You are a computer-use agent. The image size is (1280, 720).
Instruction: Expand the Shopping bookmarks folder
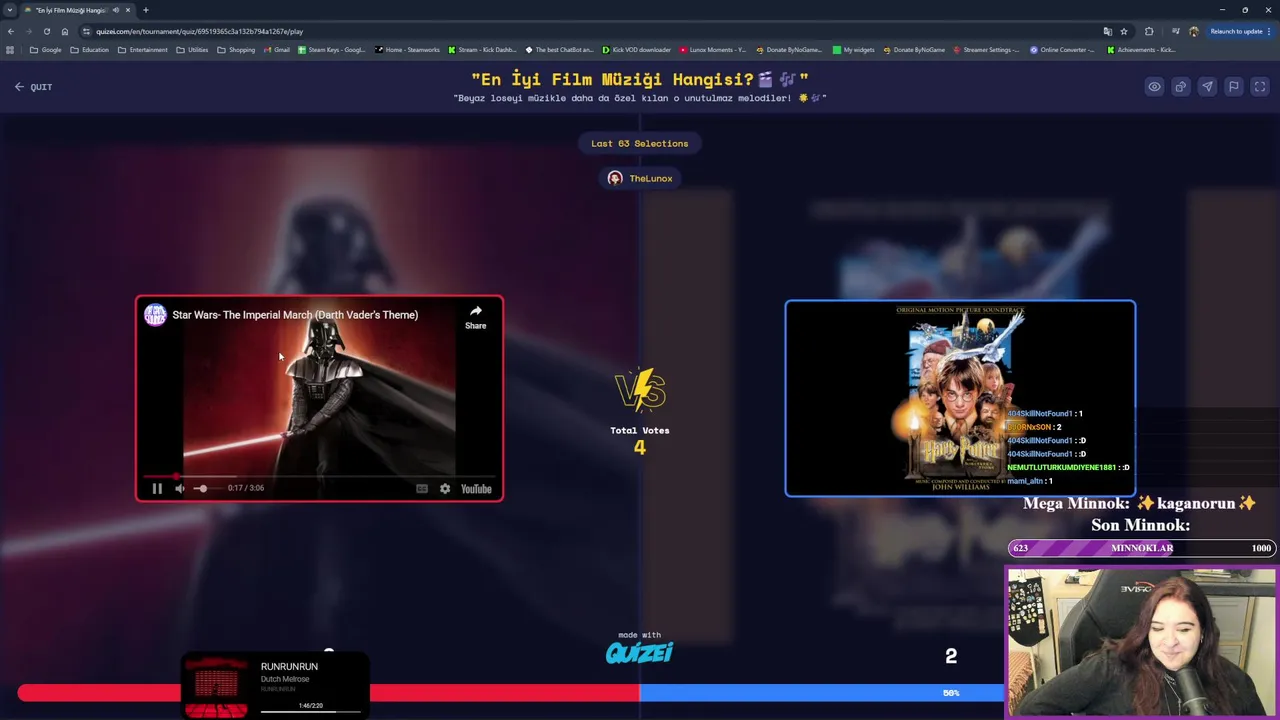tap(236, 50)
